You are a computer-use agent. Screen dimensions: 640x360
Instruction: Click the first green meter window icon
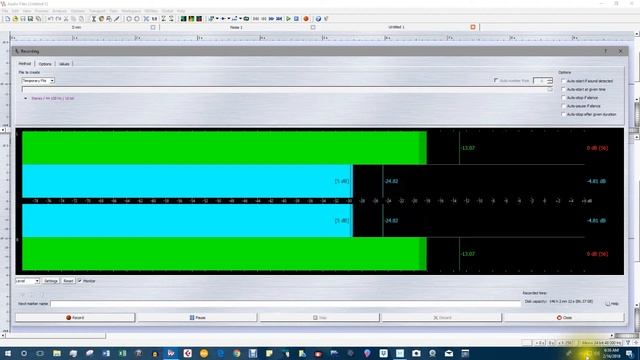click(x=184, y=19)
